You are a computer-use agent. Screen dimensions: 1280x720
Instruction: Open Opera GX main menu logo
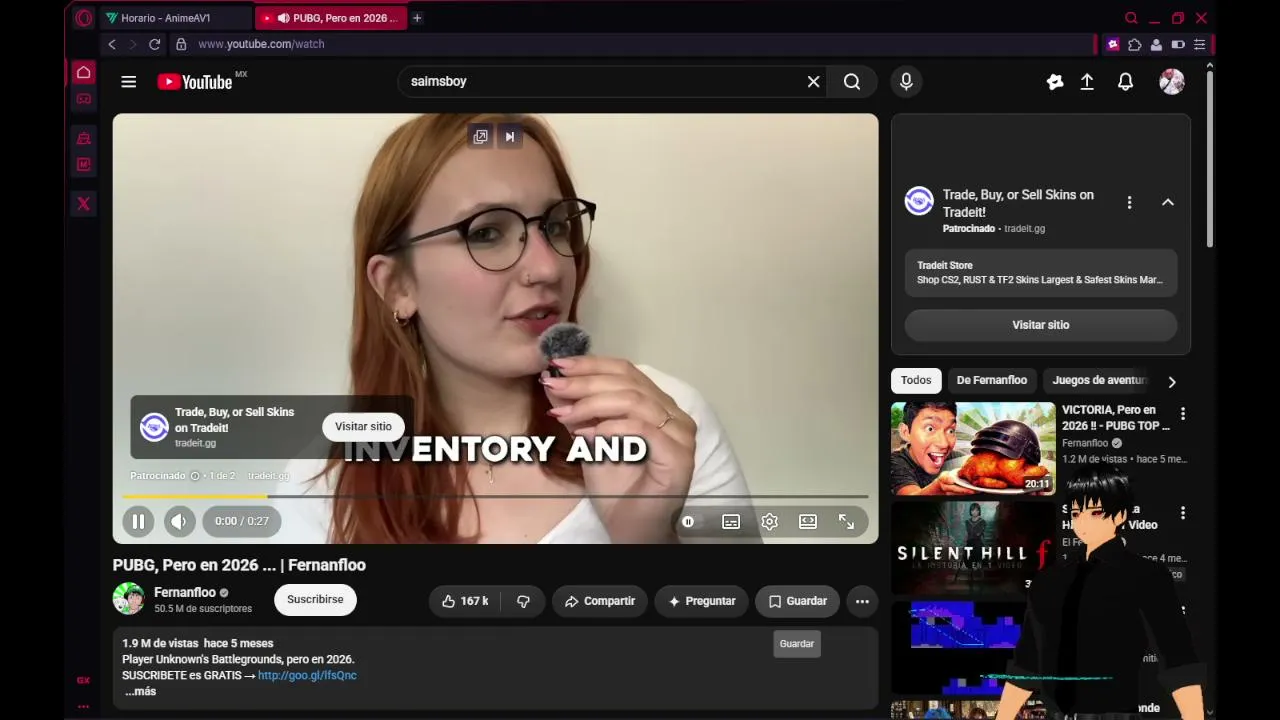coord(84,17)
